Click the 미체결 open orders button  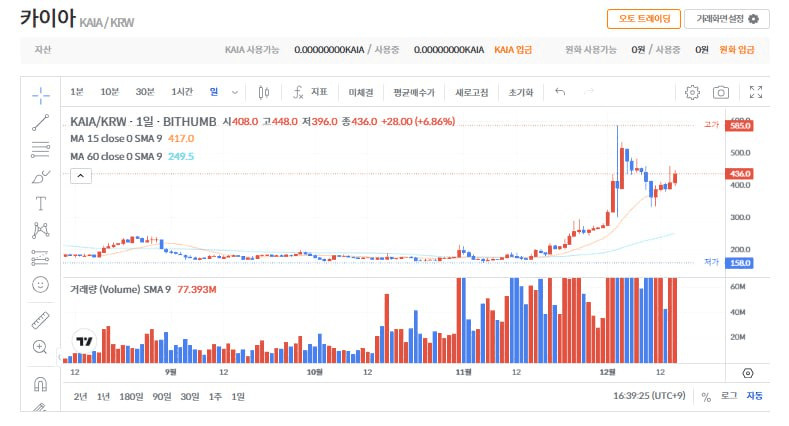click(x=361, y=93)
